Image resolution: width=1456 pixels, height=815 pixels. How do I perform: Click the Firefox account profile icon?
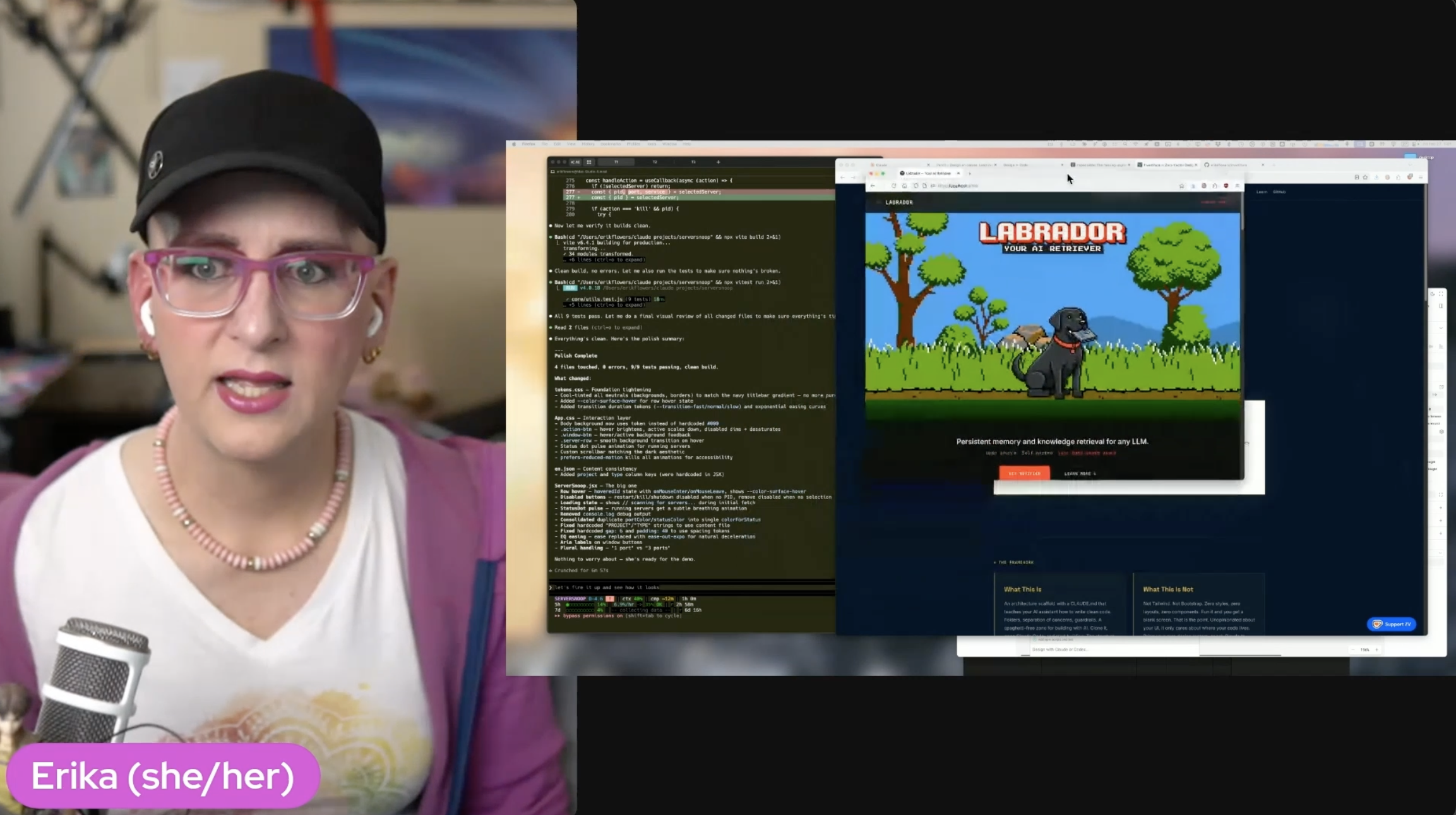(1204, 185)
